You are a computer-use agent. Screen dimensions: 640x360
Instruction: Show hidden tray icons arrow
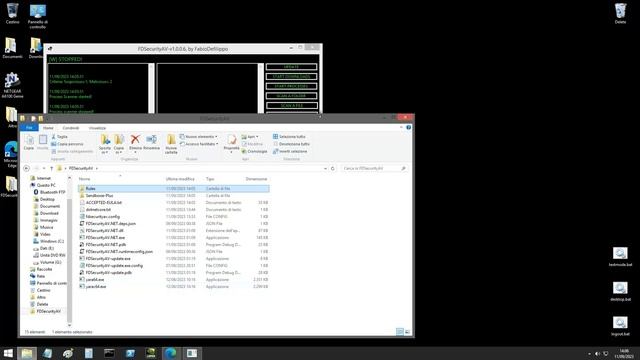pos(589,353)
